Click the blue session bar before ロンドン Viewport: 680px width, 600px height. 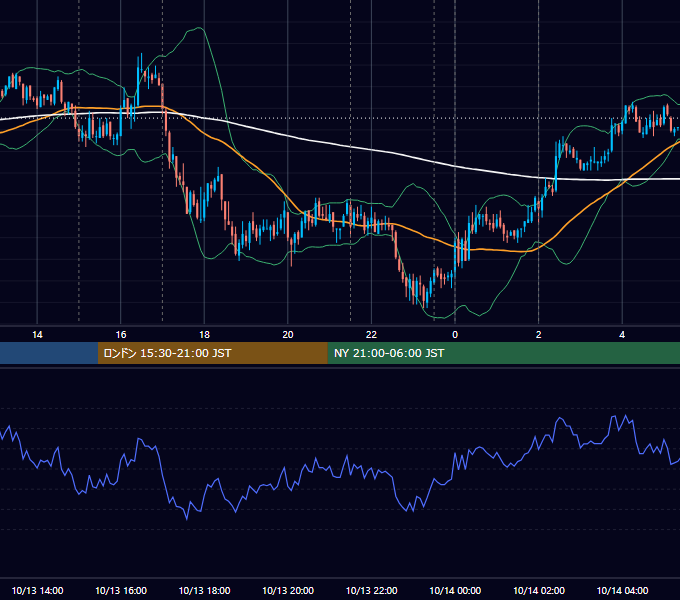point(49,353)
